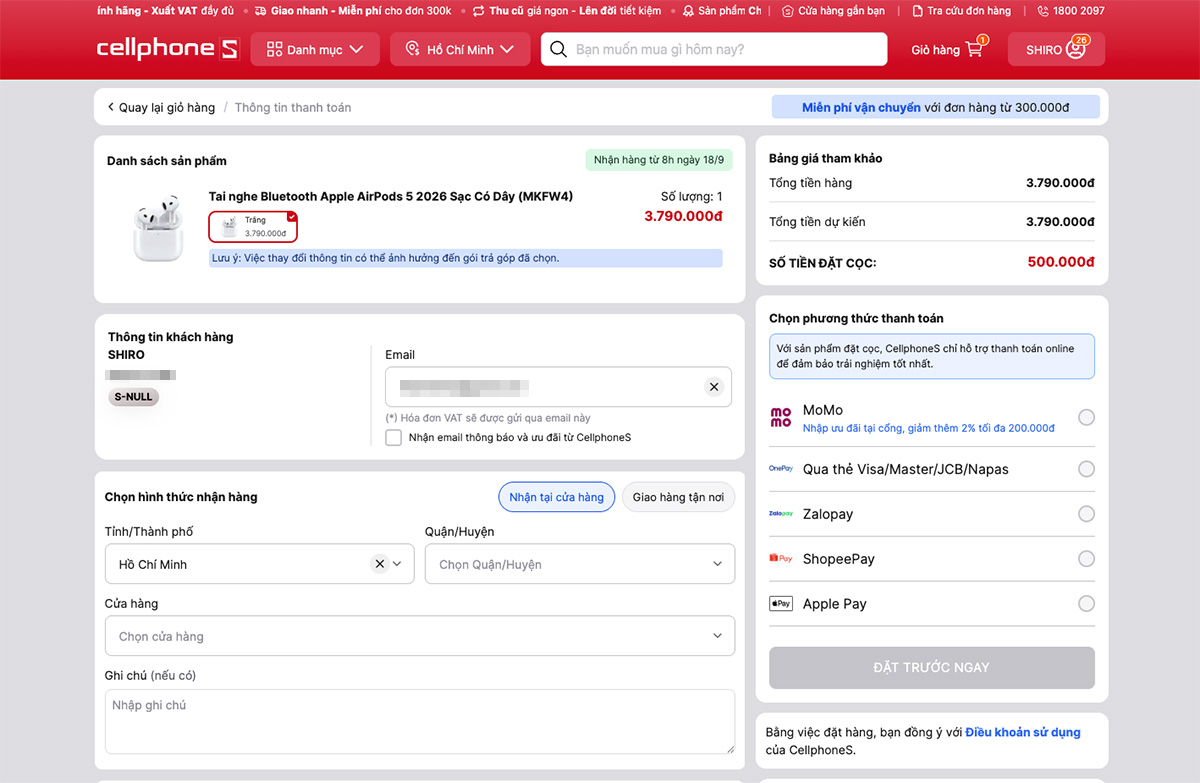Click the back arrow beside Quay lại giỏ hàng
This screenshot has width=1200, height=783.
111,107
